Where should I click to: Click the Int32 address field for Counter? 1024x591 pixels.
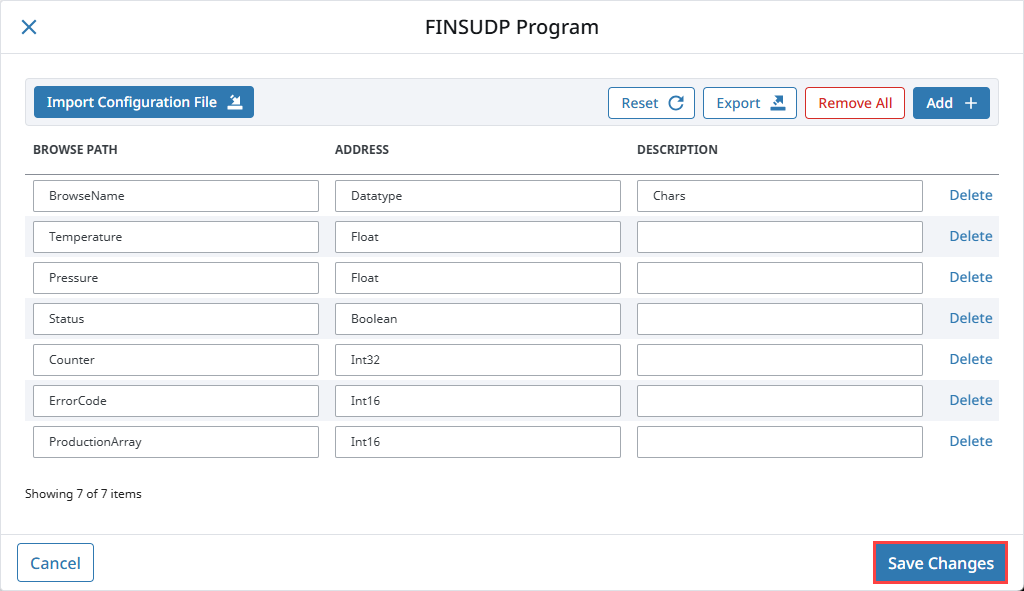point(477,360)
